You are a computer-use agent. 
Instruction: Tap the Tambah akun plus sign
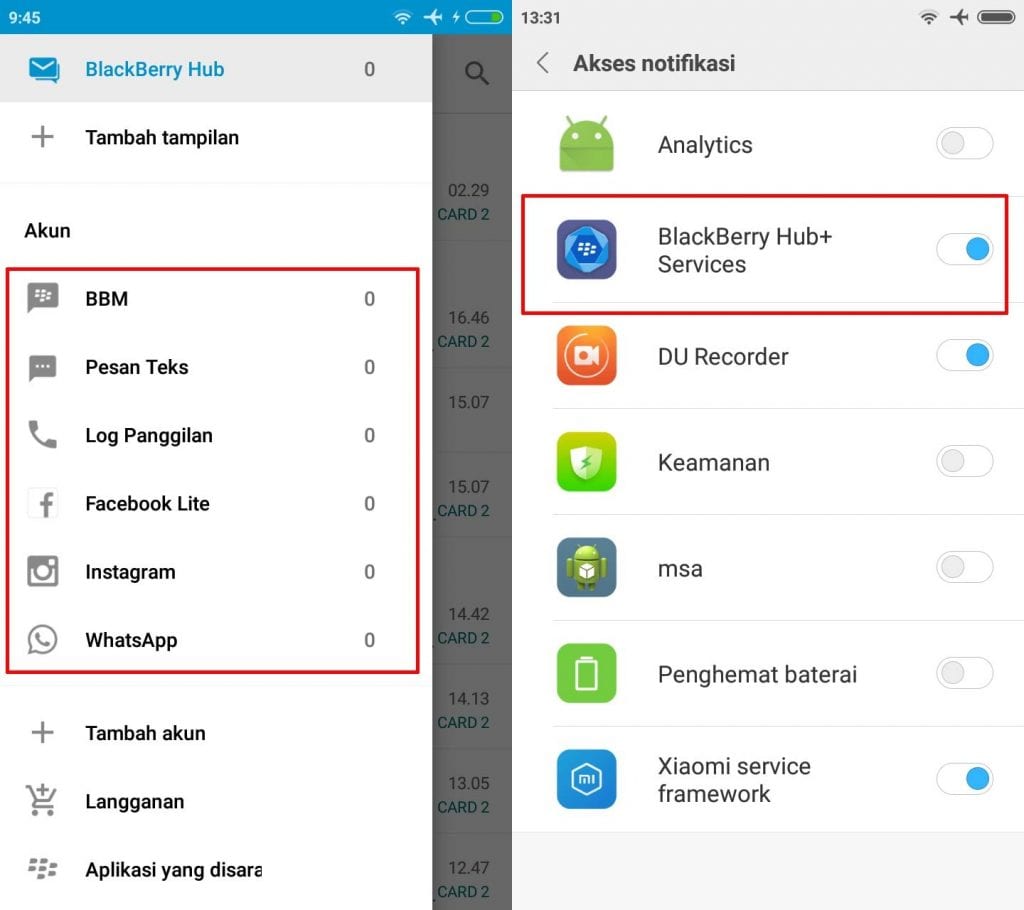coord(42,732)
